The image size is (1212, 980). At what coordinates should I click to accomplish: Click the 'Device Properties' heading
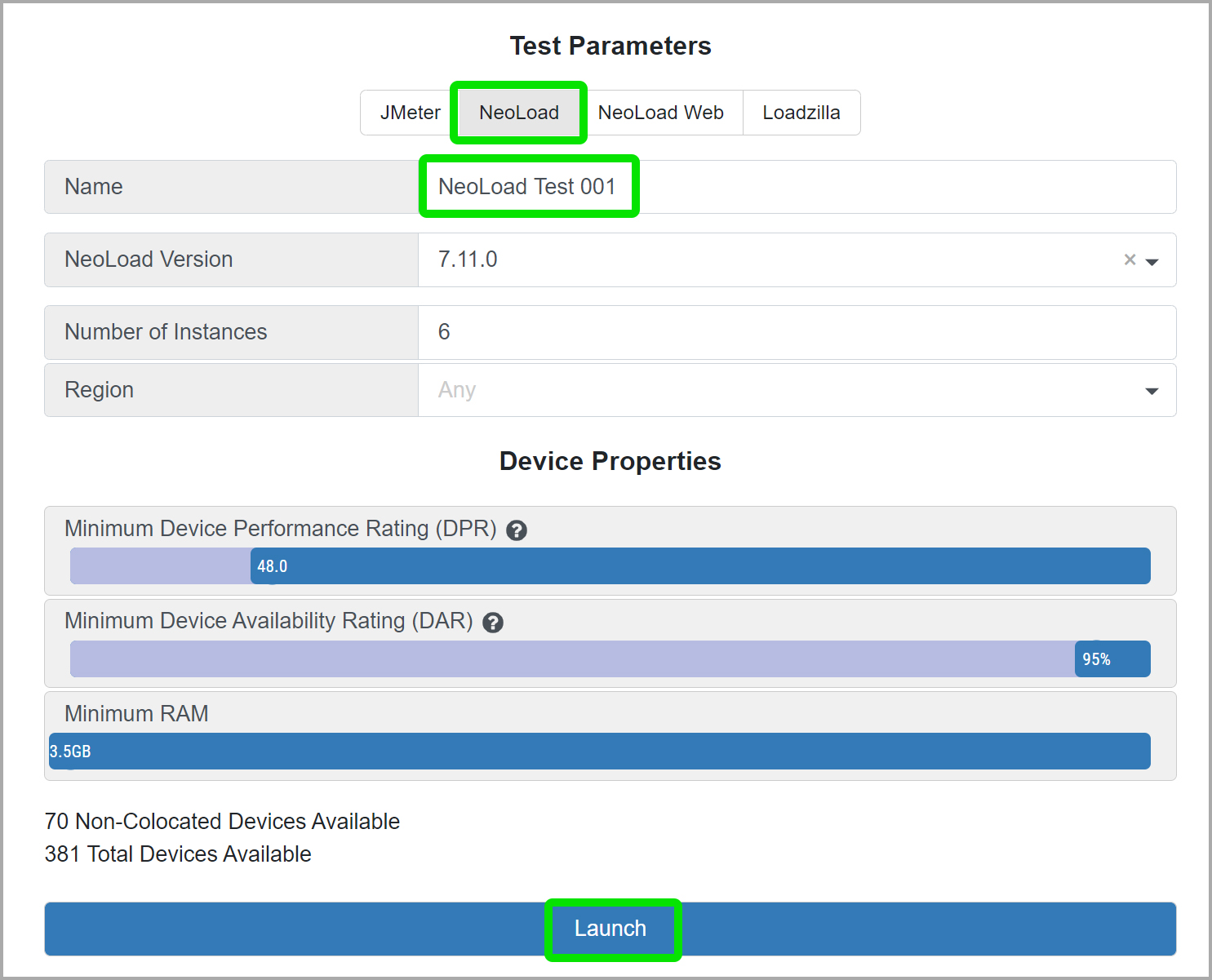click(610, 461)
